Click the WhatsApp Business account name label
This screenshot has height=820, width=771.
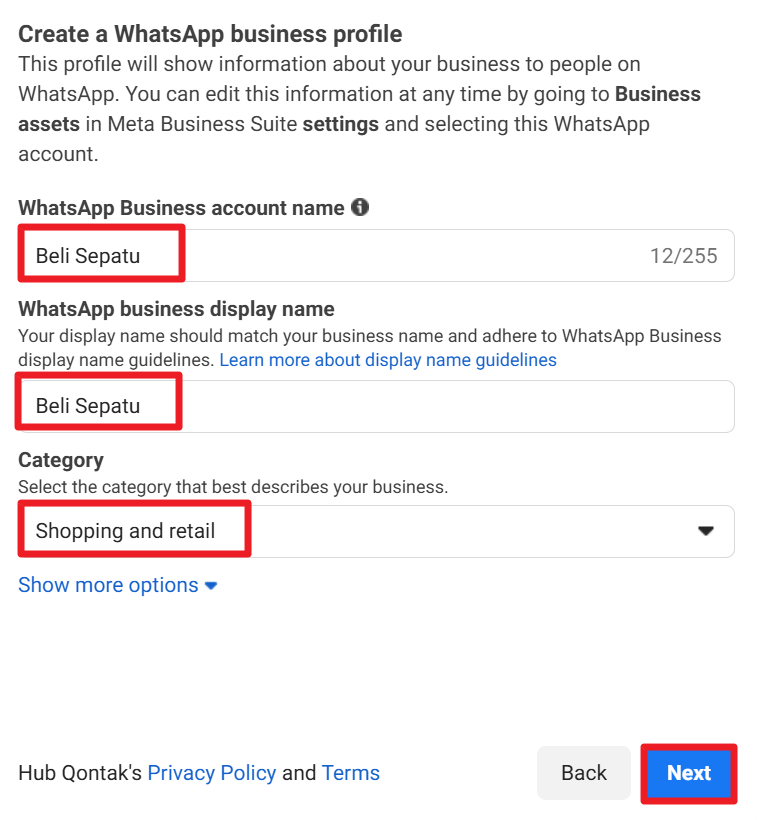[x=181, y=208]
